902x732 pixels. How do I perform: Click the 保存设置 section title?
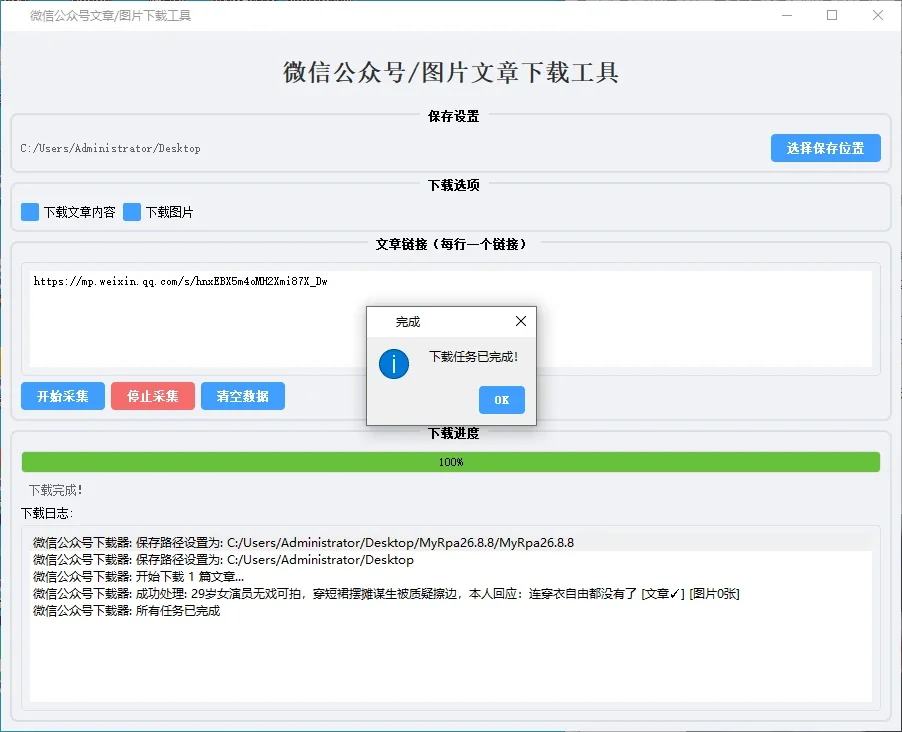coord(453,116)
